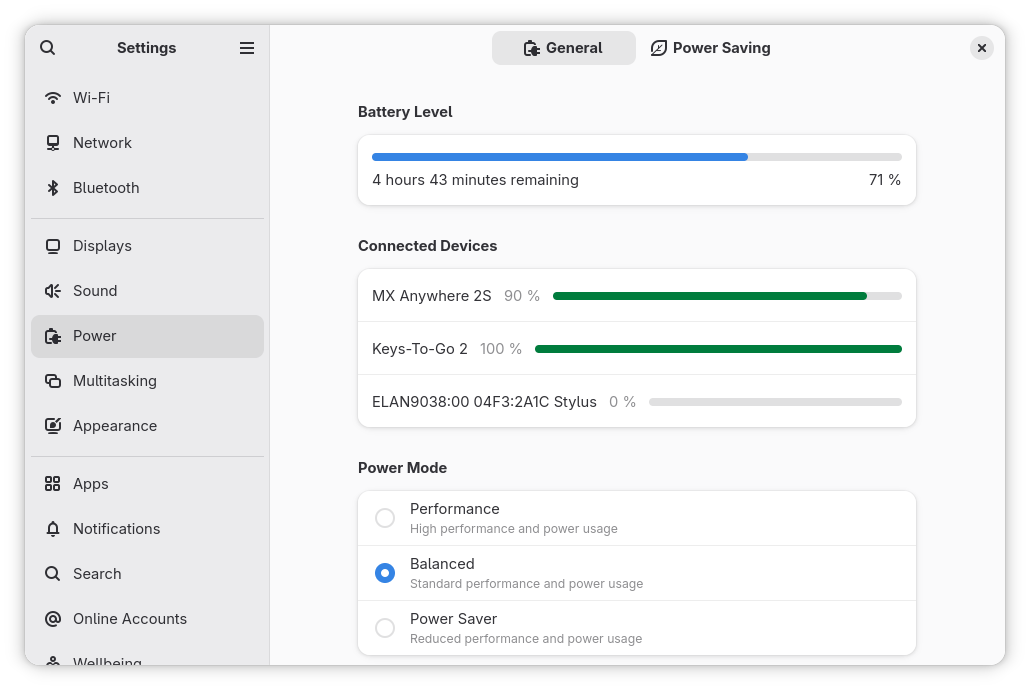This screenshot has height=690, width=1030.
Task: Click the blue battery level progress bar
Action: 637,157
